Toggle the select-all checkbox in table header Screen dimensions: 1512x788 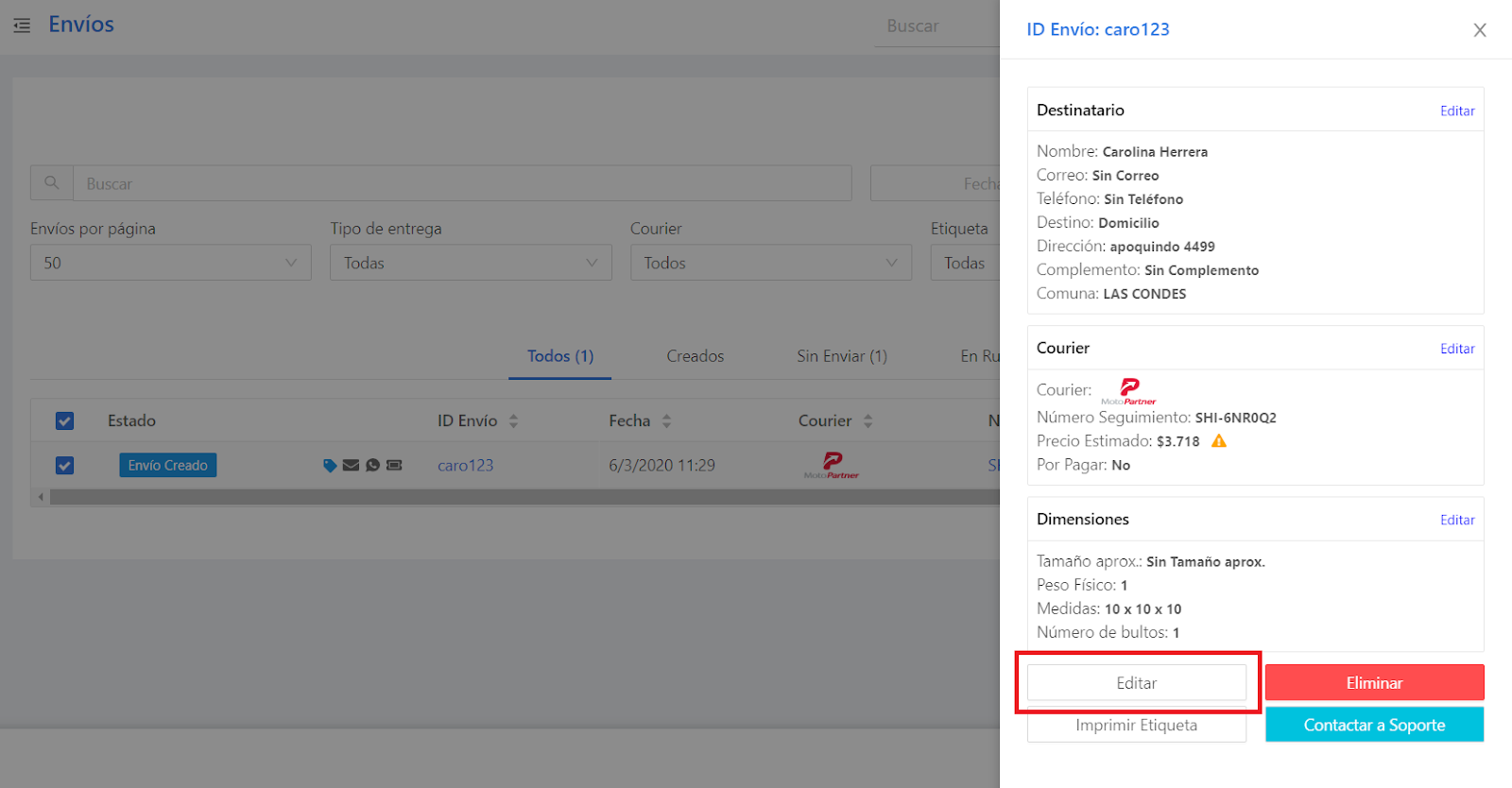(64, 421)
